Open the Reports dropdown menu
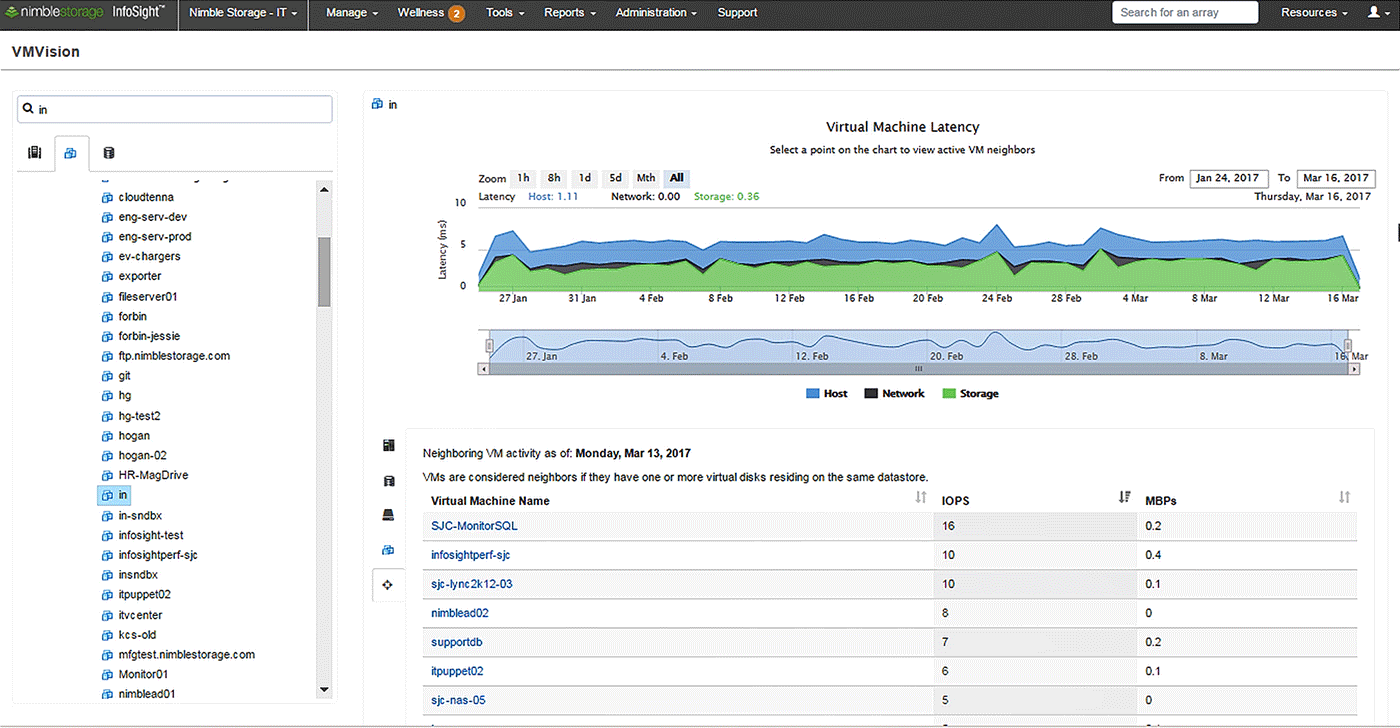The height and width of the screenshot is (728, 1400). click(x=570, y=13)
